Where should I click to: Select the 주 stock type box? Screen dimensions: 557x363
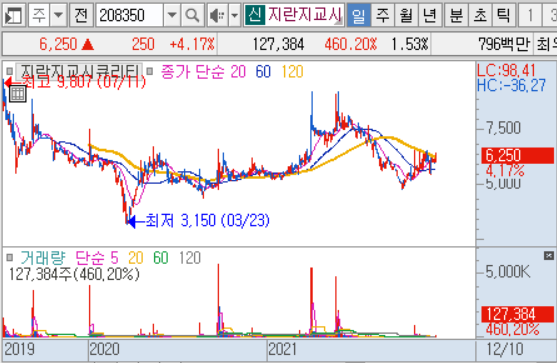[39, 15]
